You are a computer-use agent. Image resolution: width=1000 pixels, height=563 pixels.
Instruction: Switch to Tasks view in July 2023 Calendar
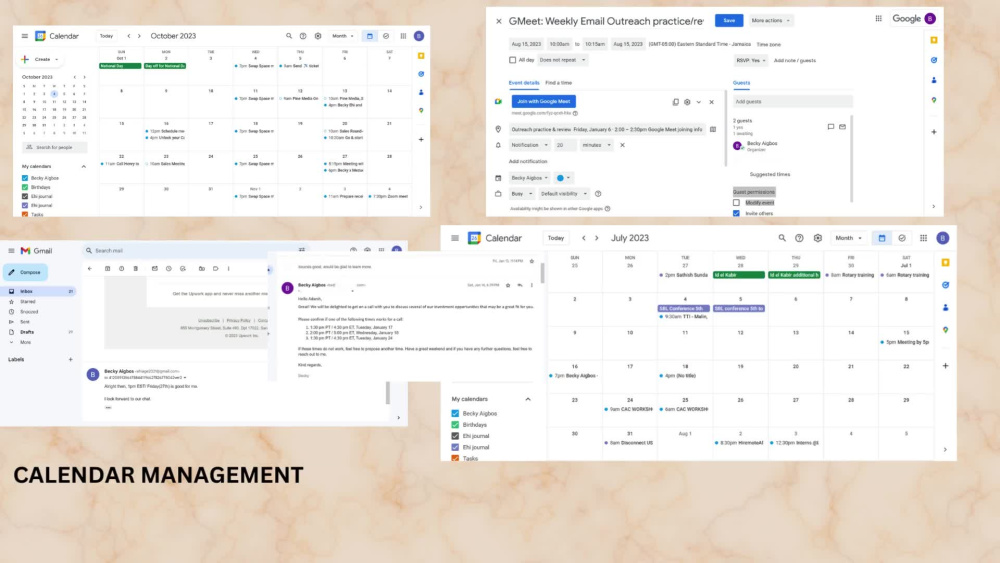(902, 238)
